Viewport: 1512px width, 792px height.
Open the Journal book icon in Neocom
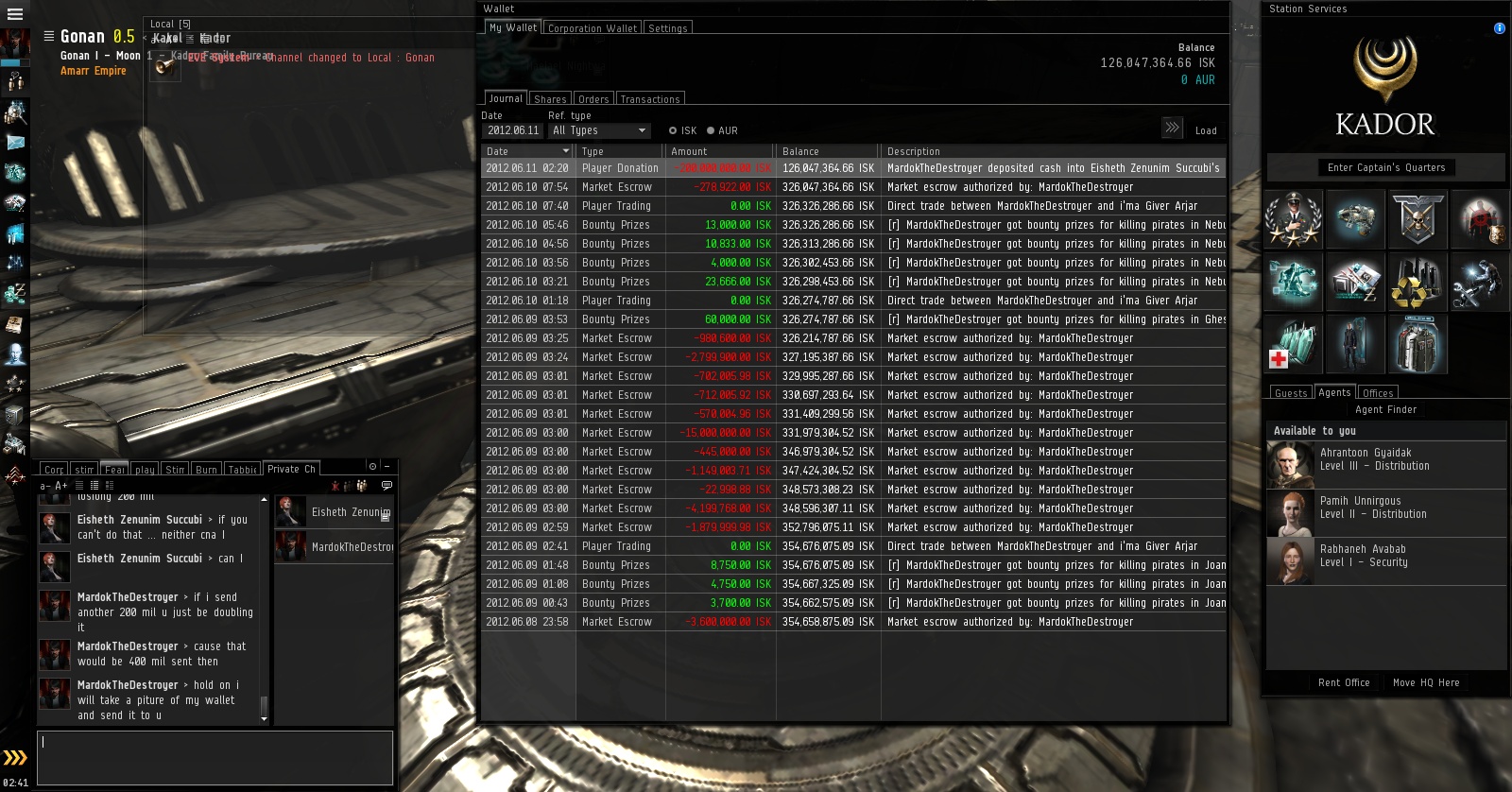tap(15, 324)
